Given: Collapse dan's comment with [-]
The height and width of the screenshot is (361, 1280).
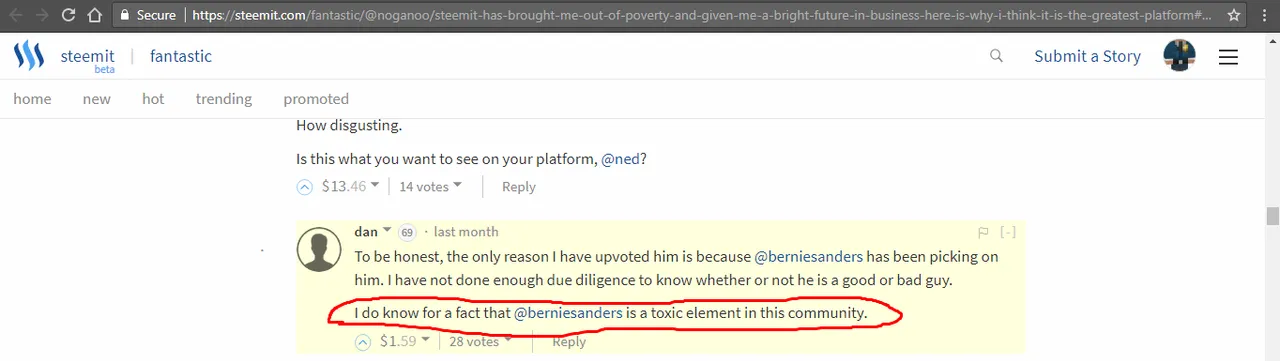Looking at the screenshot, I should 1008,232.
